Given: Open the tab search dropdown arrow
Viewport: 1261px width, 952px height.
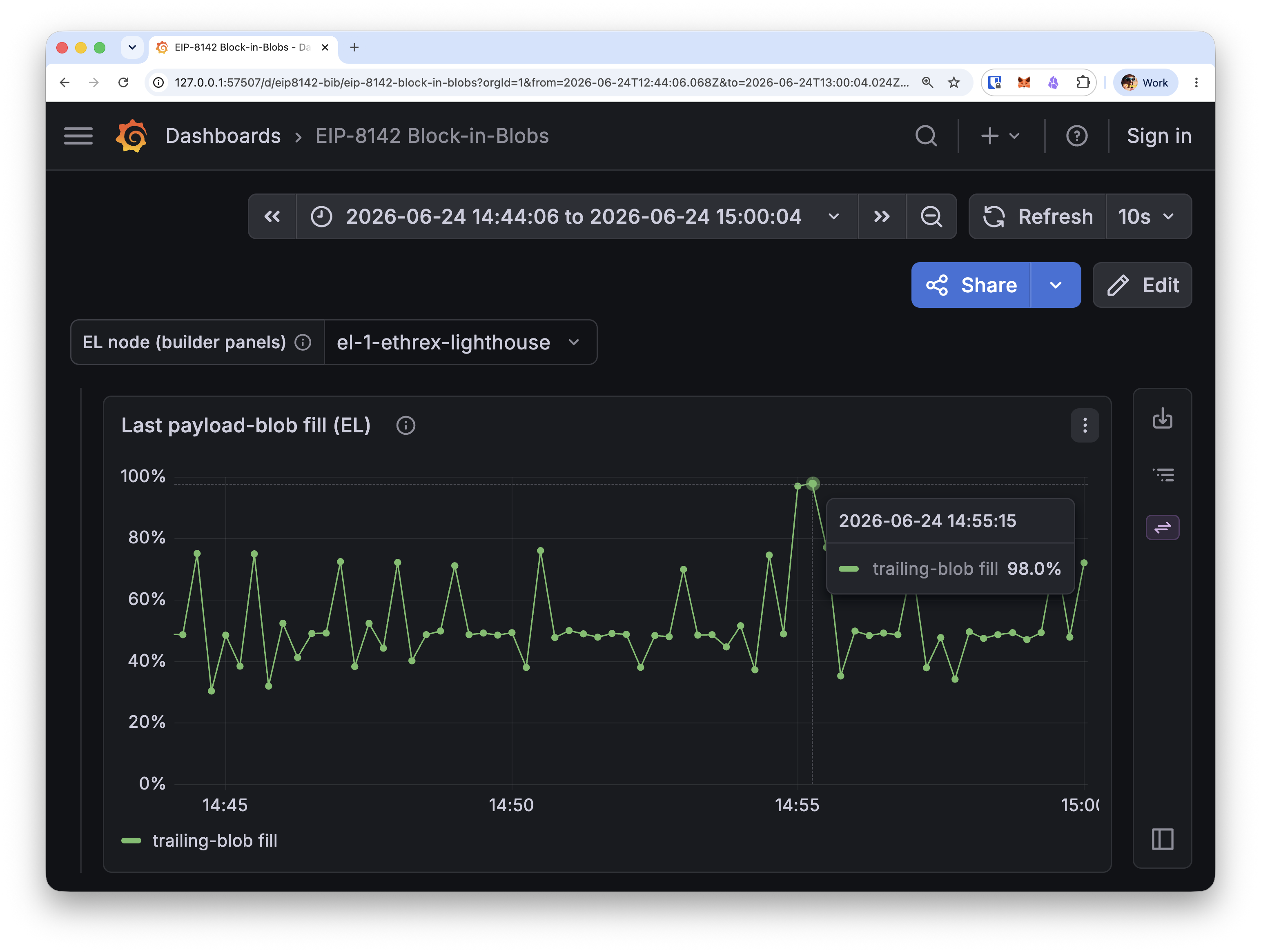Looking at the screenshot, I should tap(132, 47).
